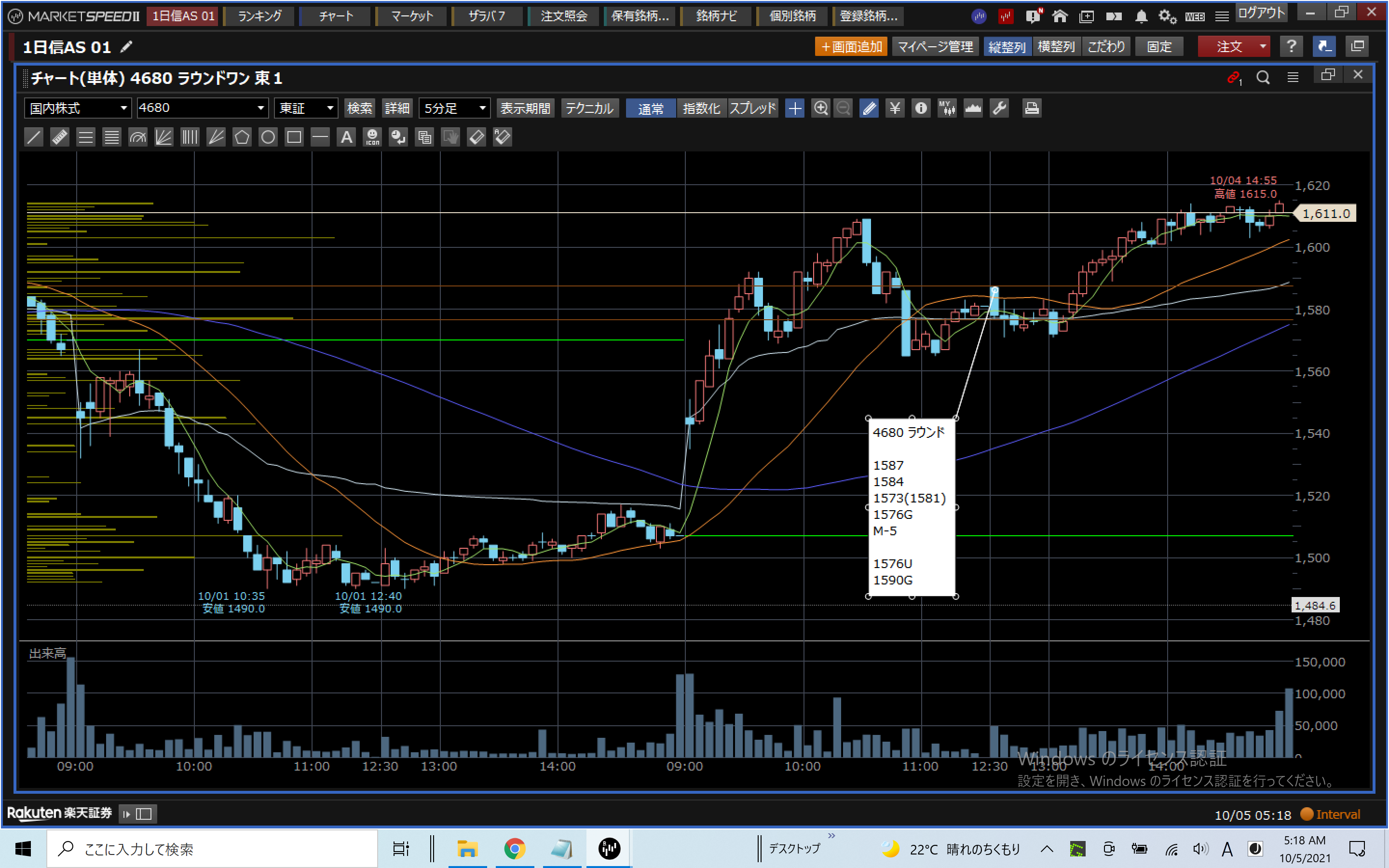
Task: Click the notification bell icon
Action: (1141, 16)
